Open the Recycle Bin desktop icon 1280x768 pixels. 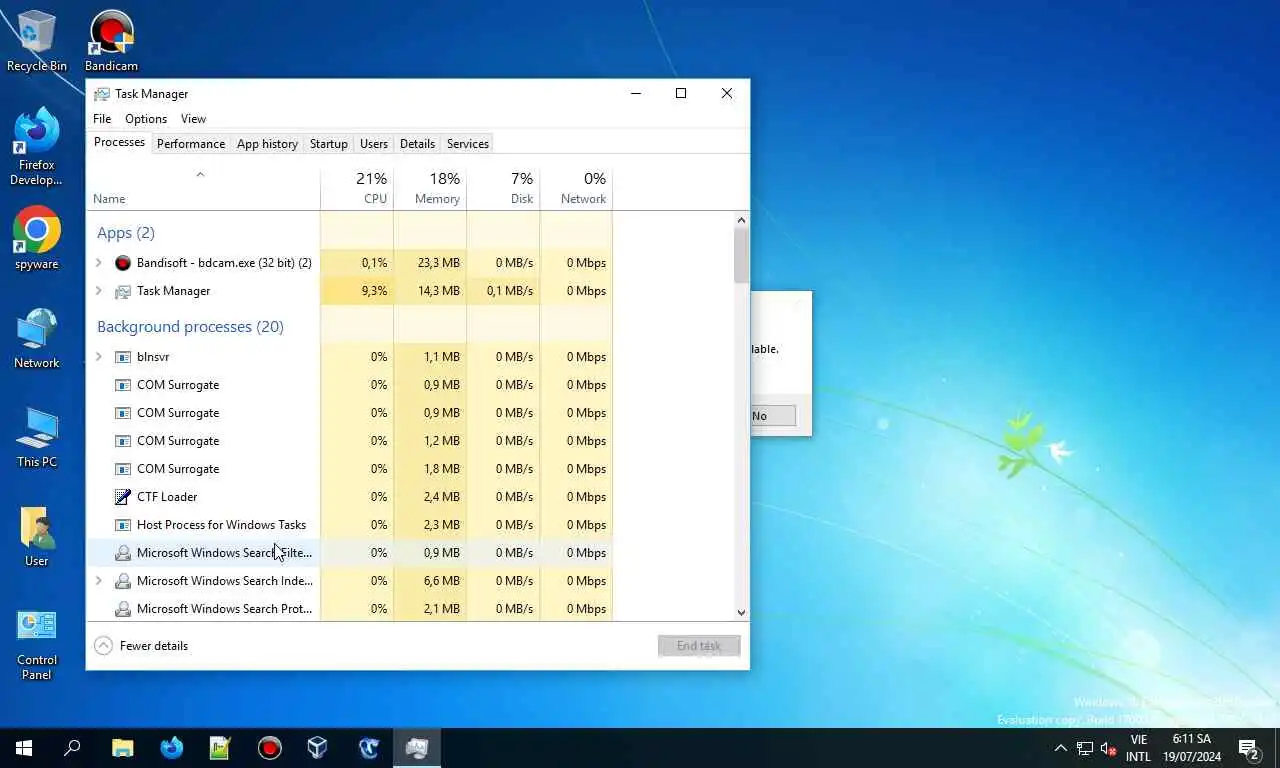37,41
